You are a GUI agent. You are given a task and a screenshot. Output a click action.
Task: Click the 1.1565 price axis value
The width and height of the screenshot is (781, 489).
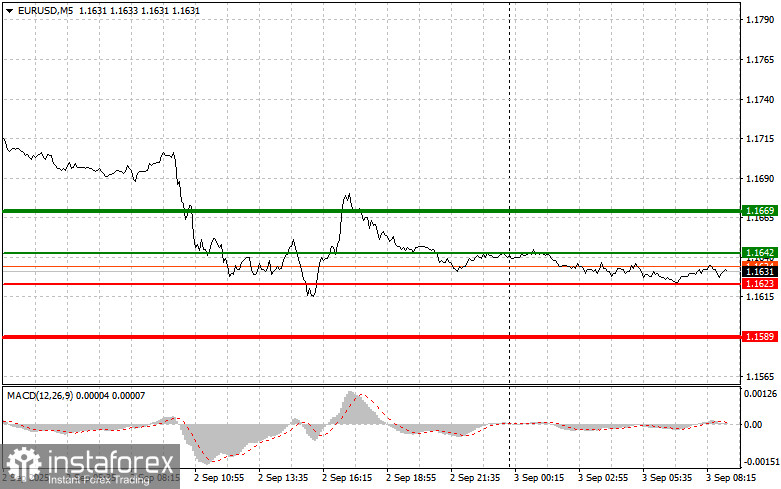[760, 376]
